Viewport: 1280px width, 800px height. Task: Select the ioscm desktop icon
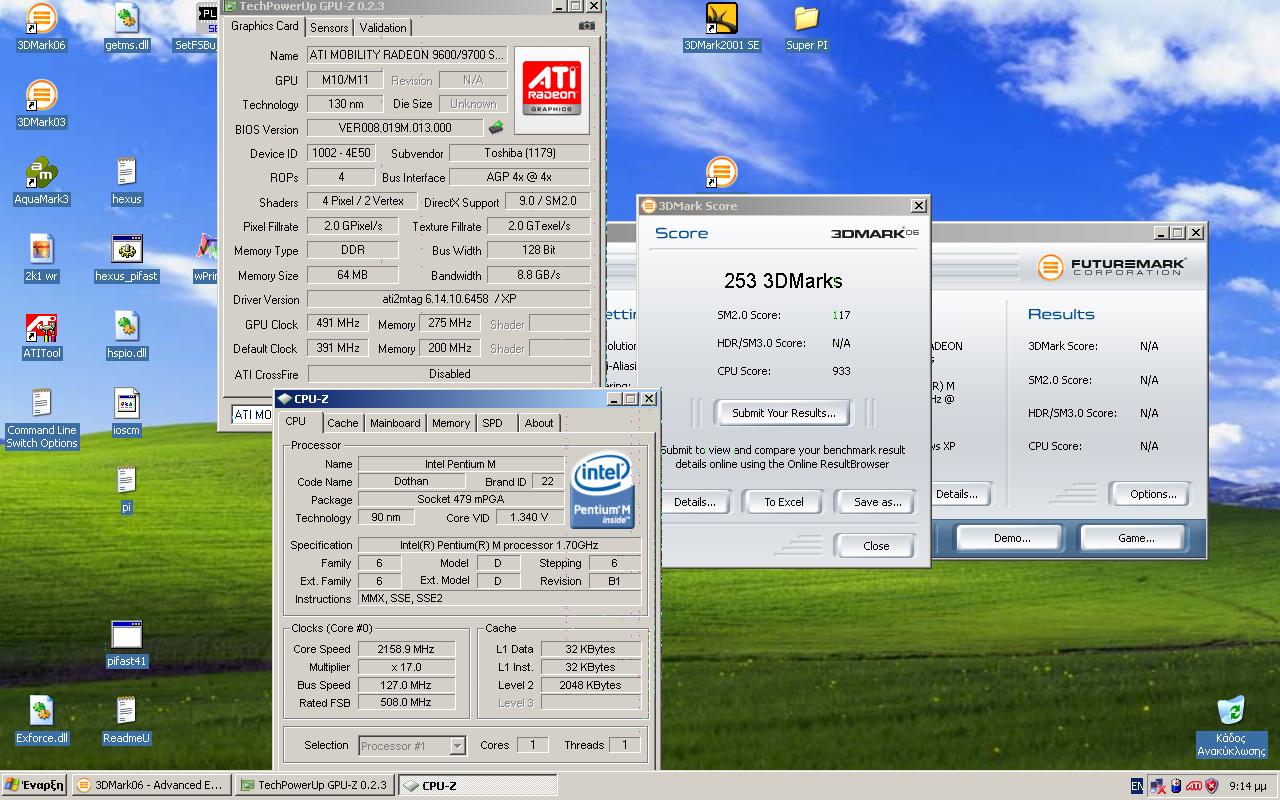pyautogui.click(x=126, y=412)
